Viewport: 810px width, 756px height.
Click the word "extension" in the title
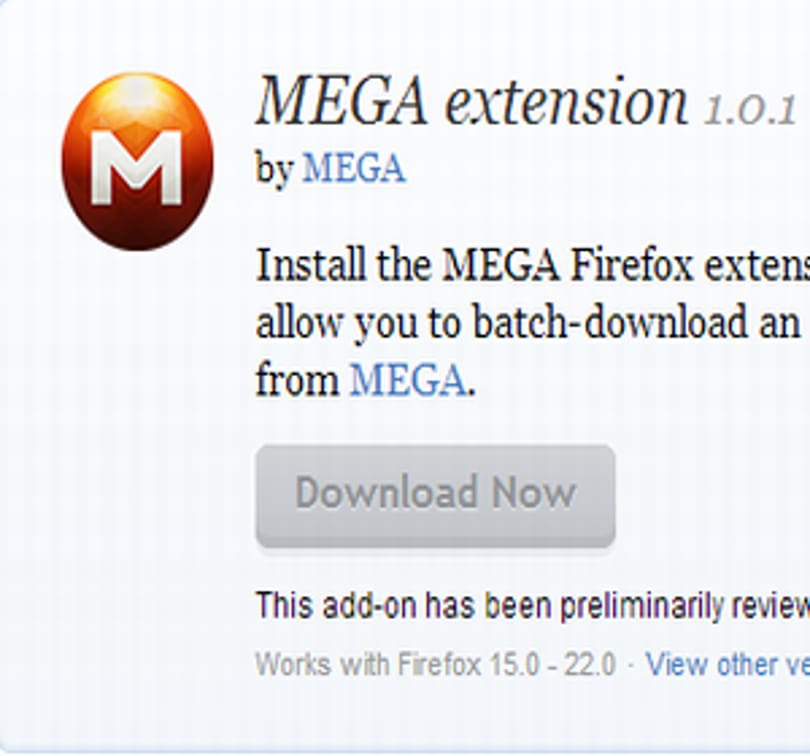(566, 101)
